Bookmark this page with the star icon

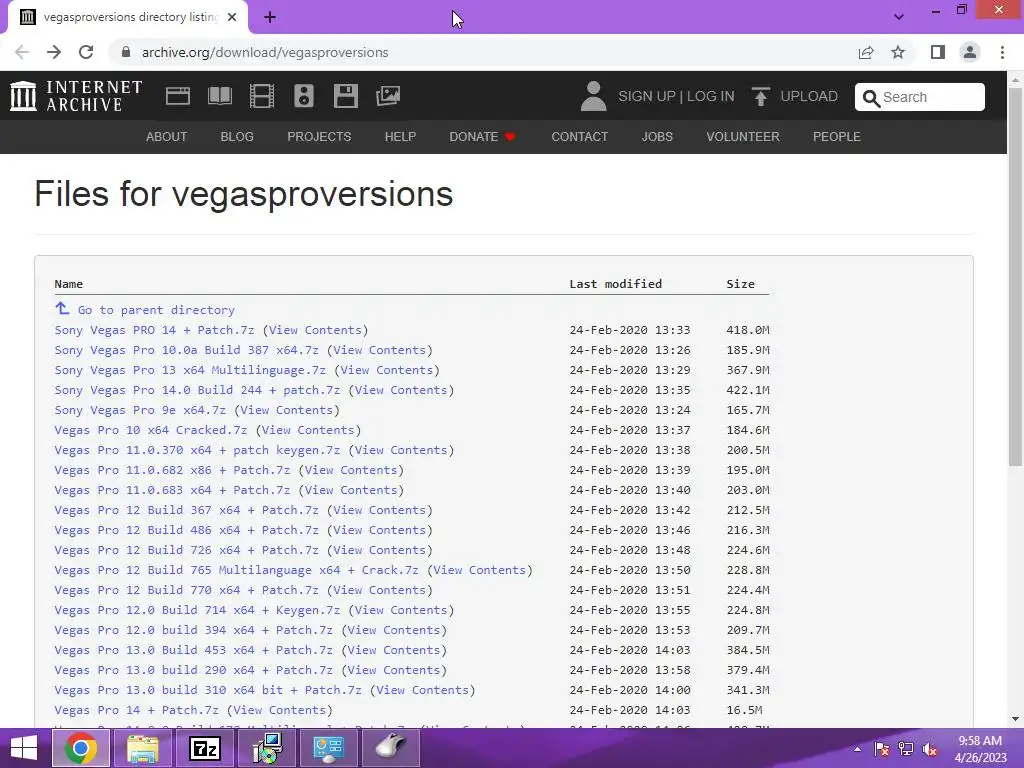coord(898,52)
